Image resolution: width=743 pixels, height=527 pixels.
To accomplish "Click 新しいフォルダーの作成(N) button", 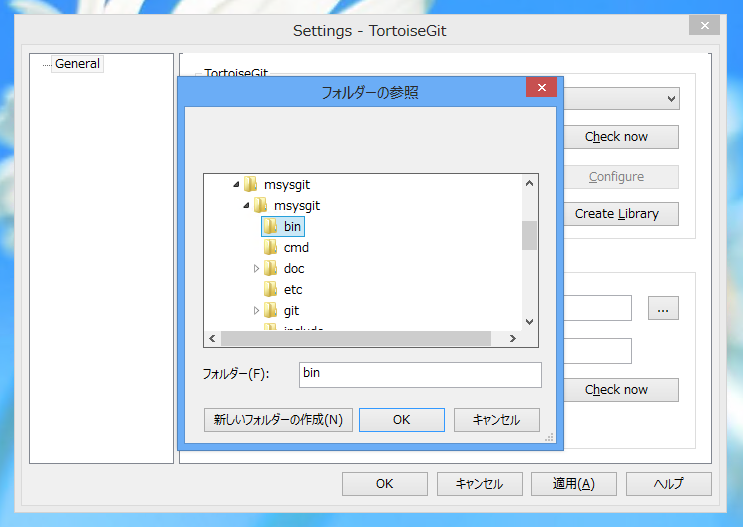I will (278, 420).
